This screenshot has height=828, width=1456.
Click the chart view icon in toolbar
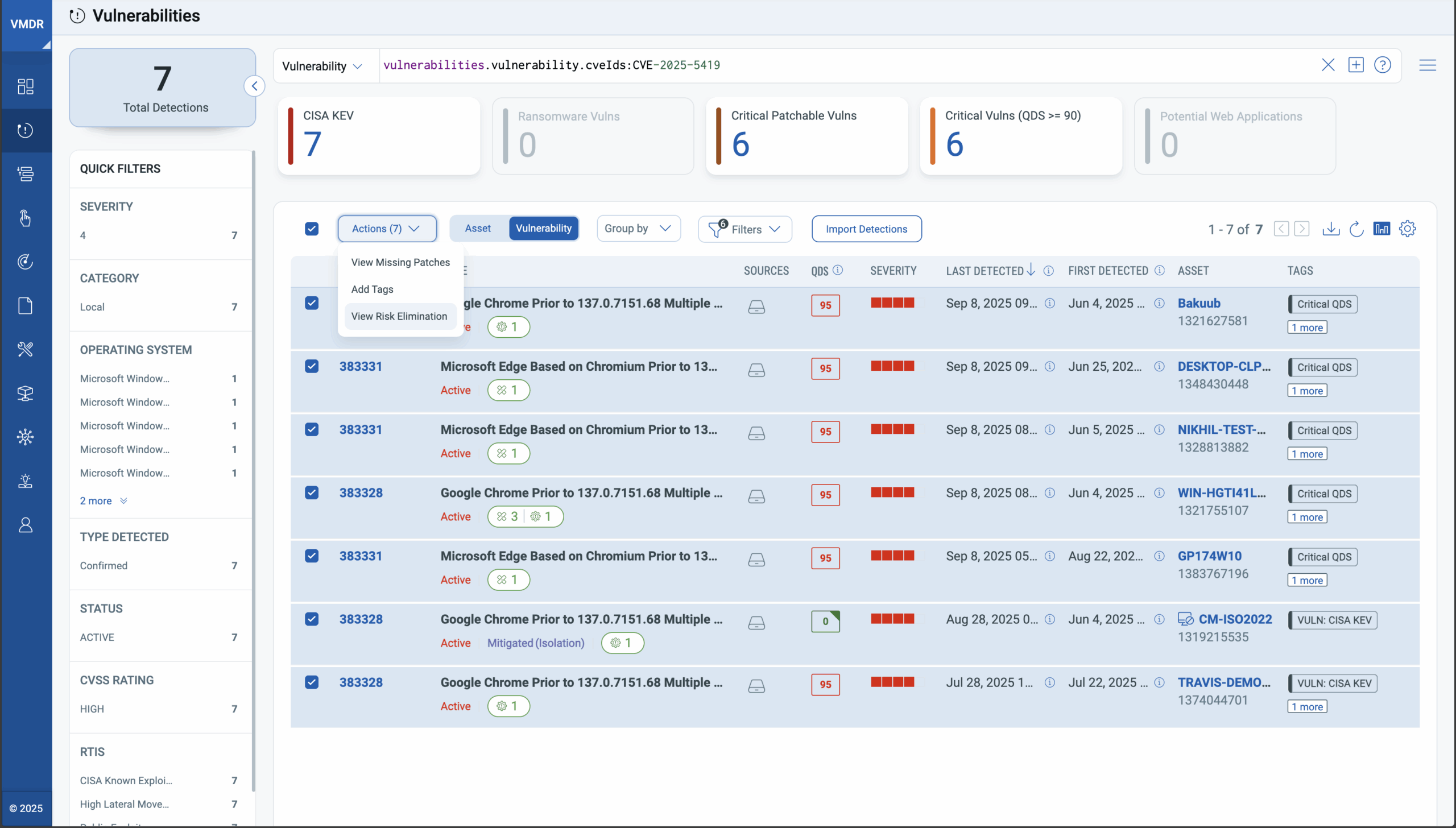point(1381,229)
